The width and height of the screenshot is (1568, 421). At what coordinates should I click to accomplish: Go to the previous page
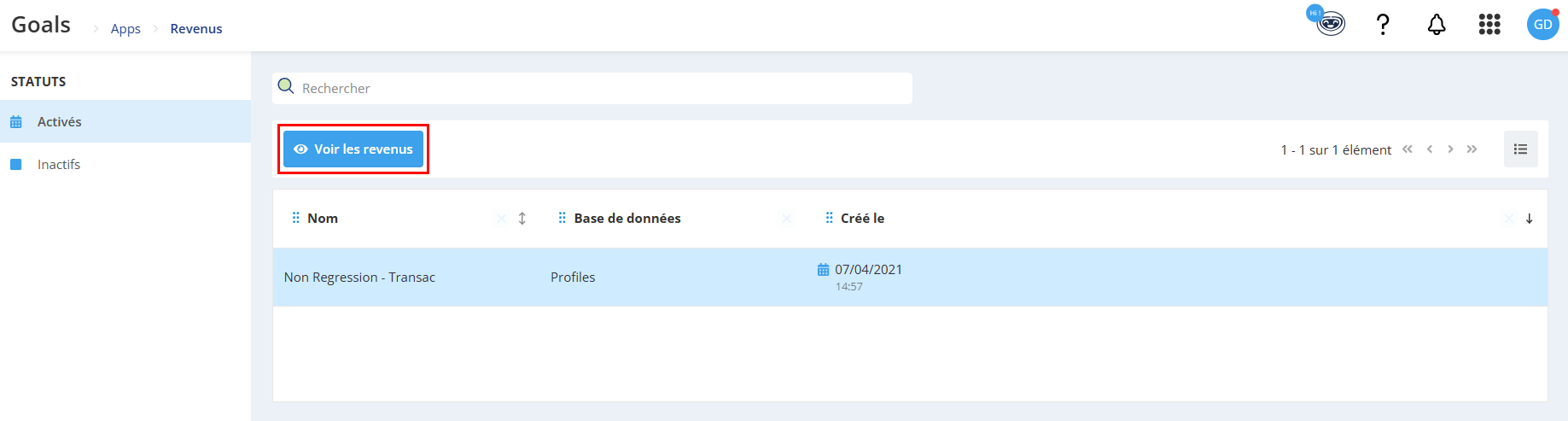[1430, 149]
